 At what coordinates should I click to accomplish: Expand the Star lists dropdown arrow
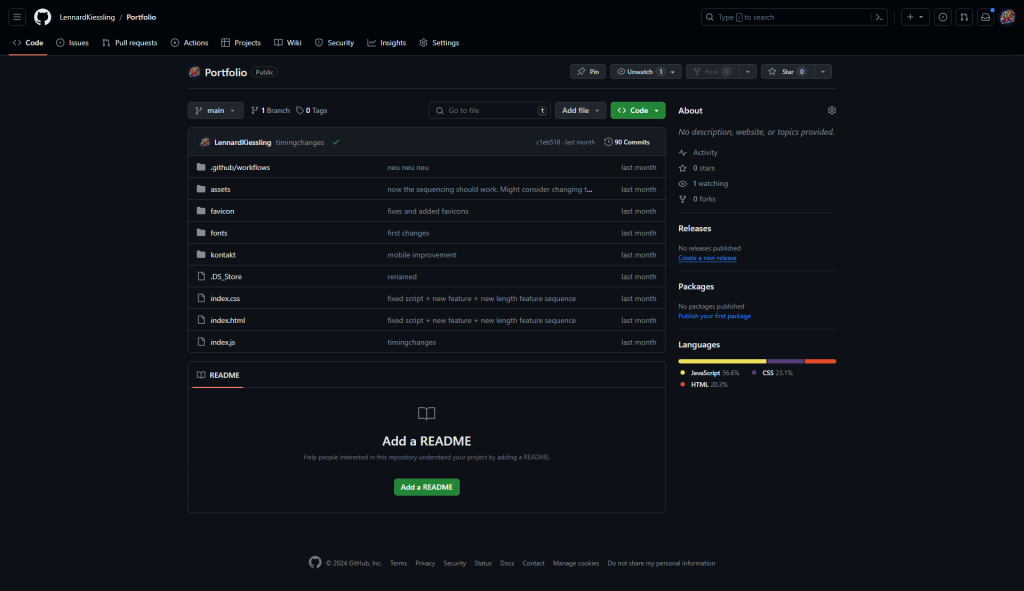[823, 72]
